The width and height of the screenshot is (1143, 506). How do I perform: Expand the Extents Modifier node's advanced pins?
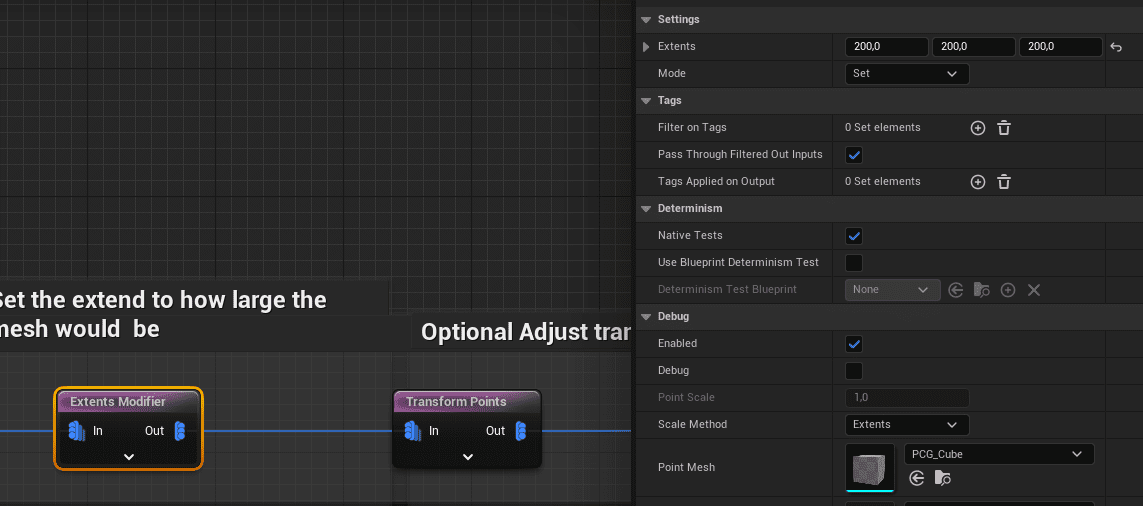pyautogui.click(x=129, y=457)
